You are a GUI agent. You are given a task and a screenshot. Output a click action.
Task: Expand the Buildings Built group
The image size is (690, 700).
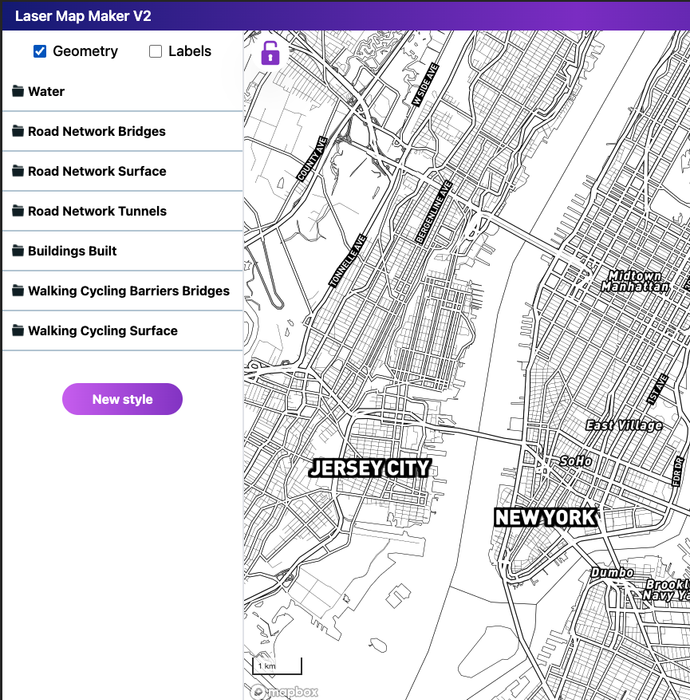pos(123,251)
